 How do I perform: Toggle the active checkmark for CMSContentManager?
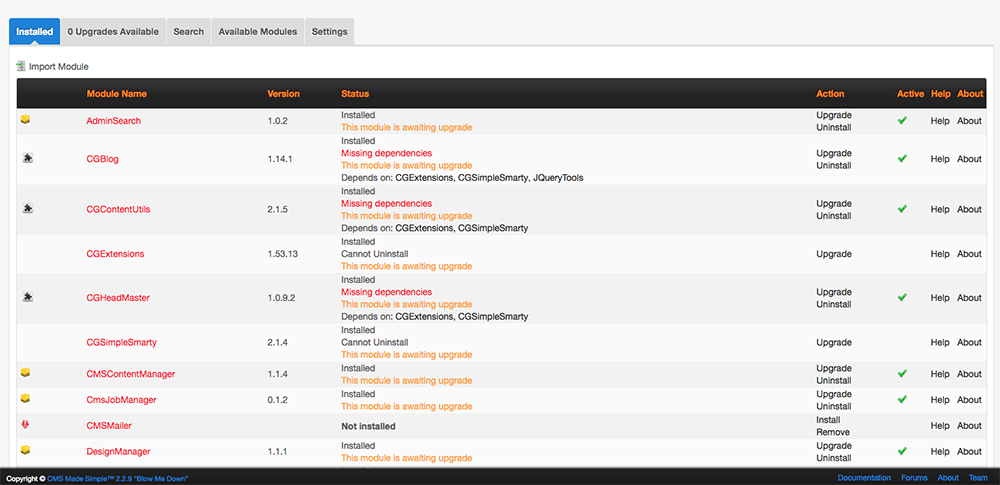(x=902, y=374)
